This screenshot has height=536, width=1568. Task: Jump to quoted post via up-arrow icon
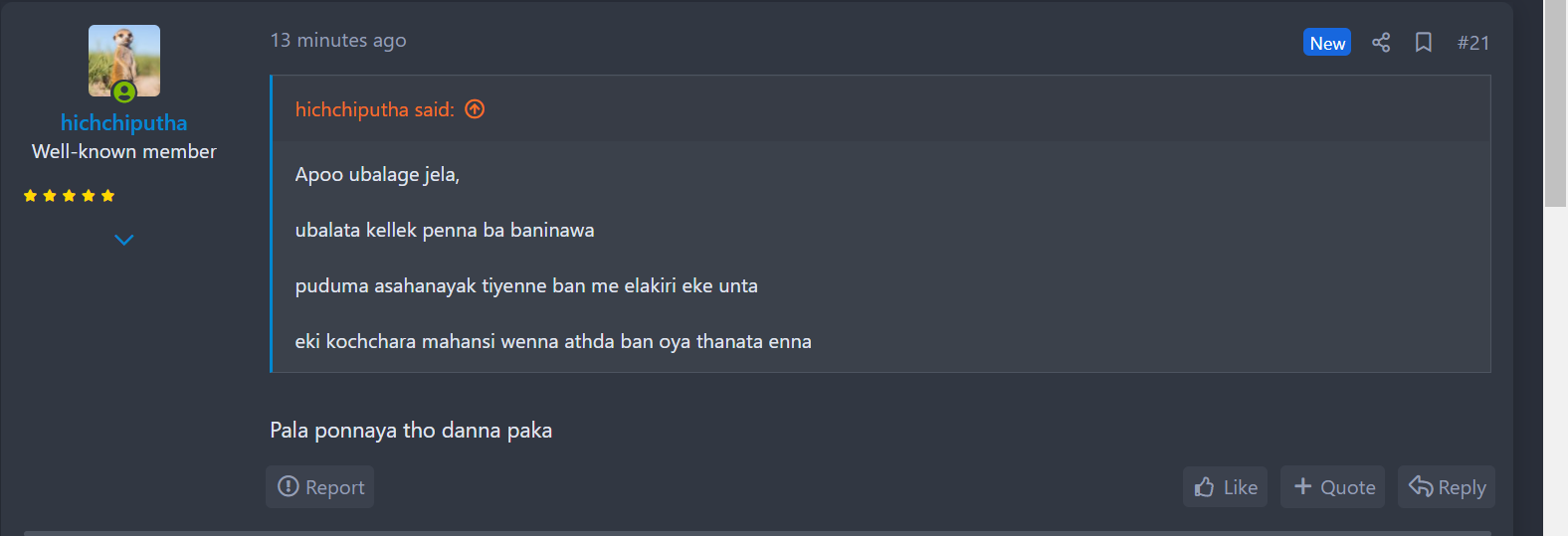click(x=475, y=109)
